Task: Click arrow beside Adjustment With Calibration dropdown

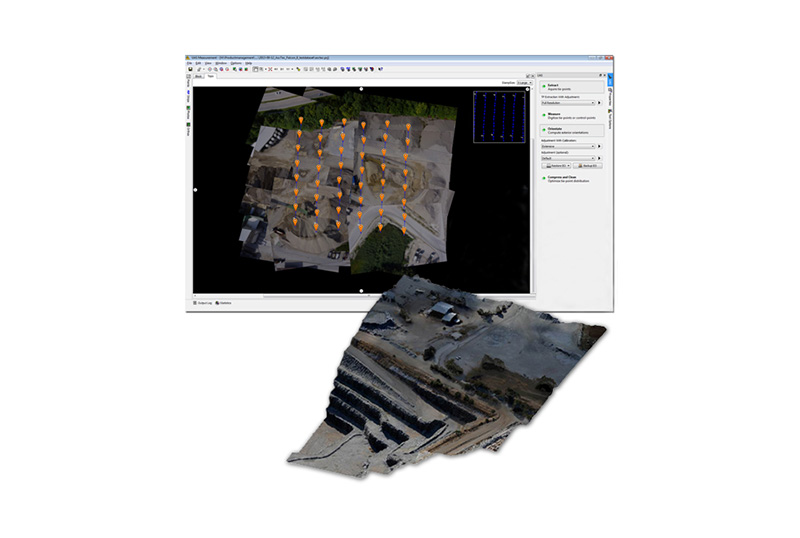Action: [599, 145]
